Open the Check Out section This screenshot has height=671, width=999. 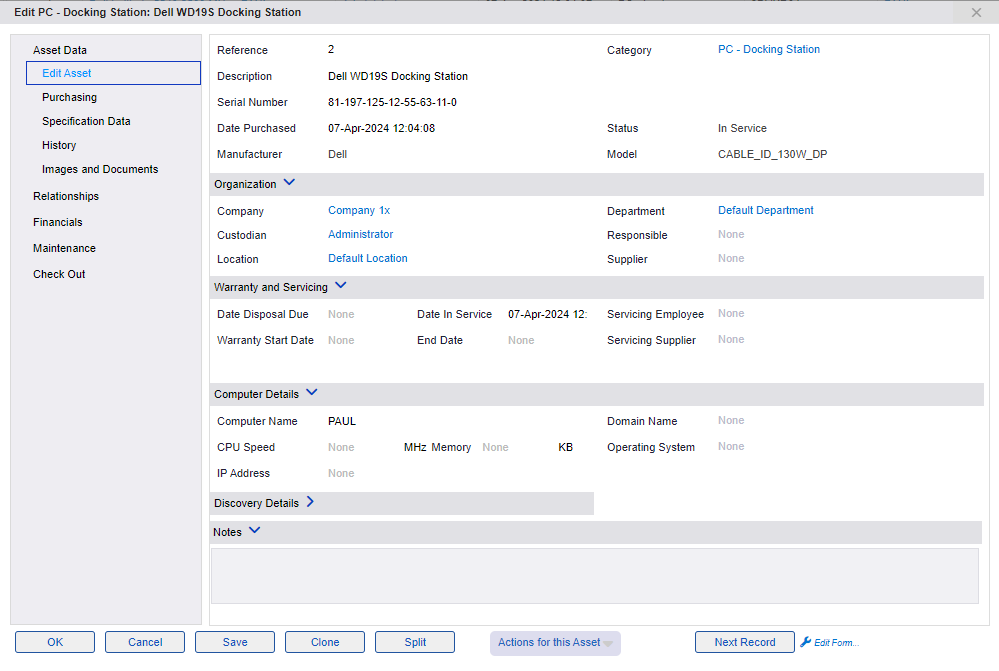pyautogui.click(x=59, y=273)
